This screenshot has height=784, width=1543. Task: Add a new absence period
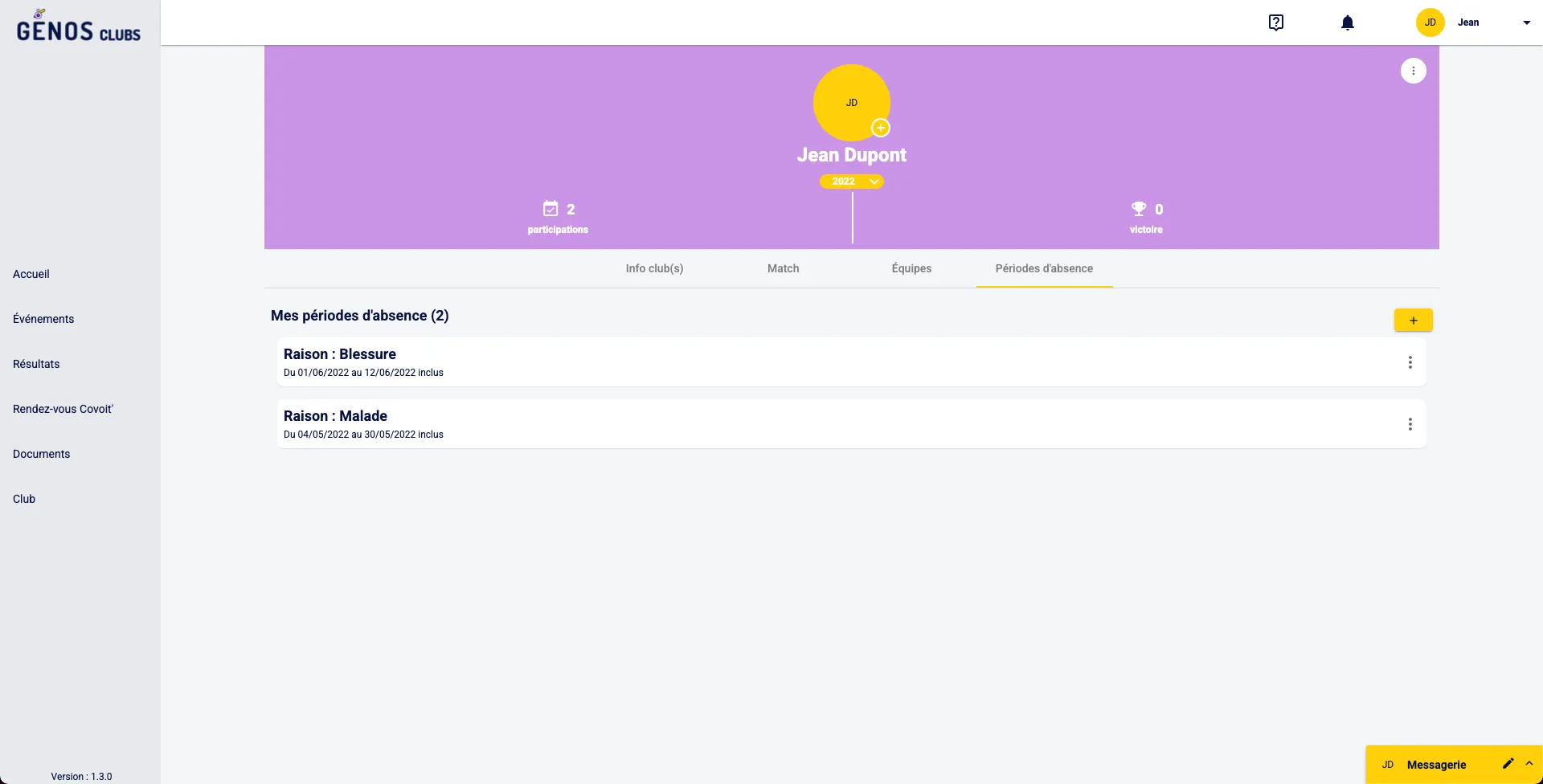(x=1413, y=320)
